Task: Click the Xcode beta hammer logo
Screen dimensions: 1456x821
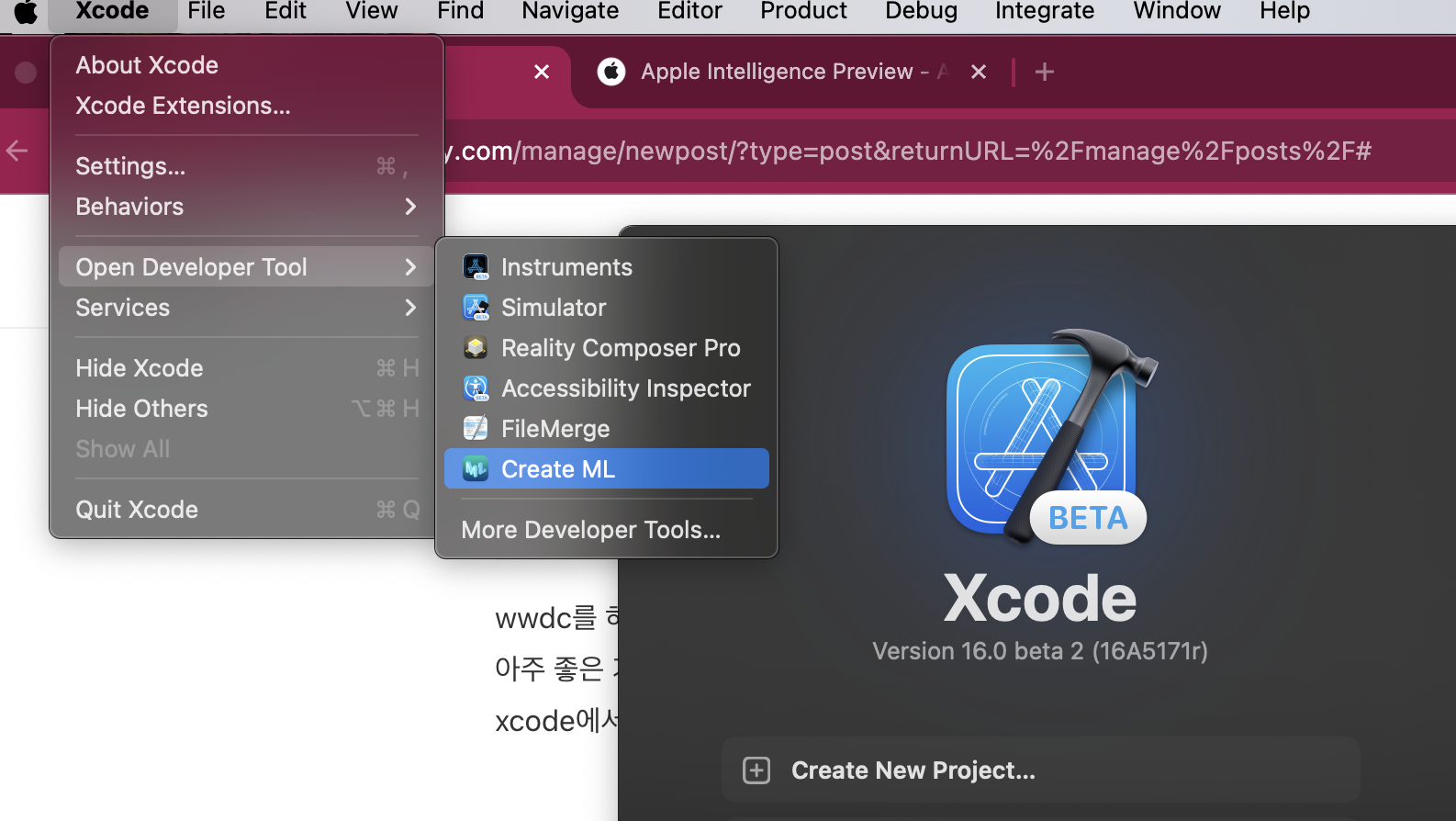Action: pyautogui.click(x=1051, y=437)
